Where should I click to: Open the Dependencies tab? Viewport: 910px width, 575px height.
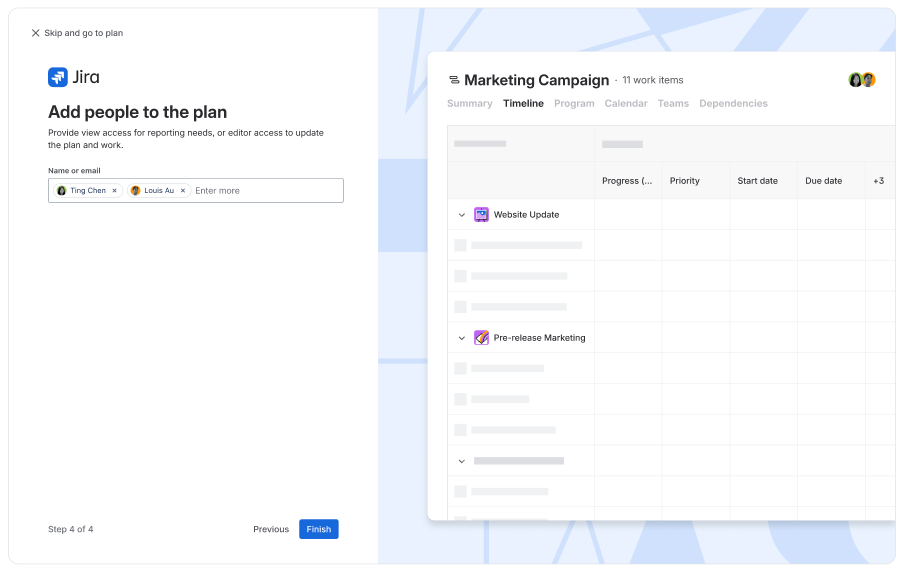pos(734,103)
